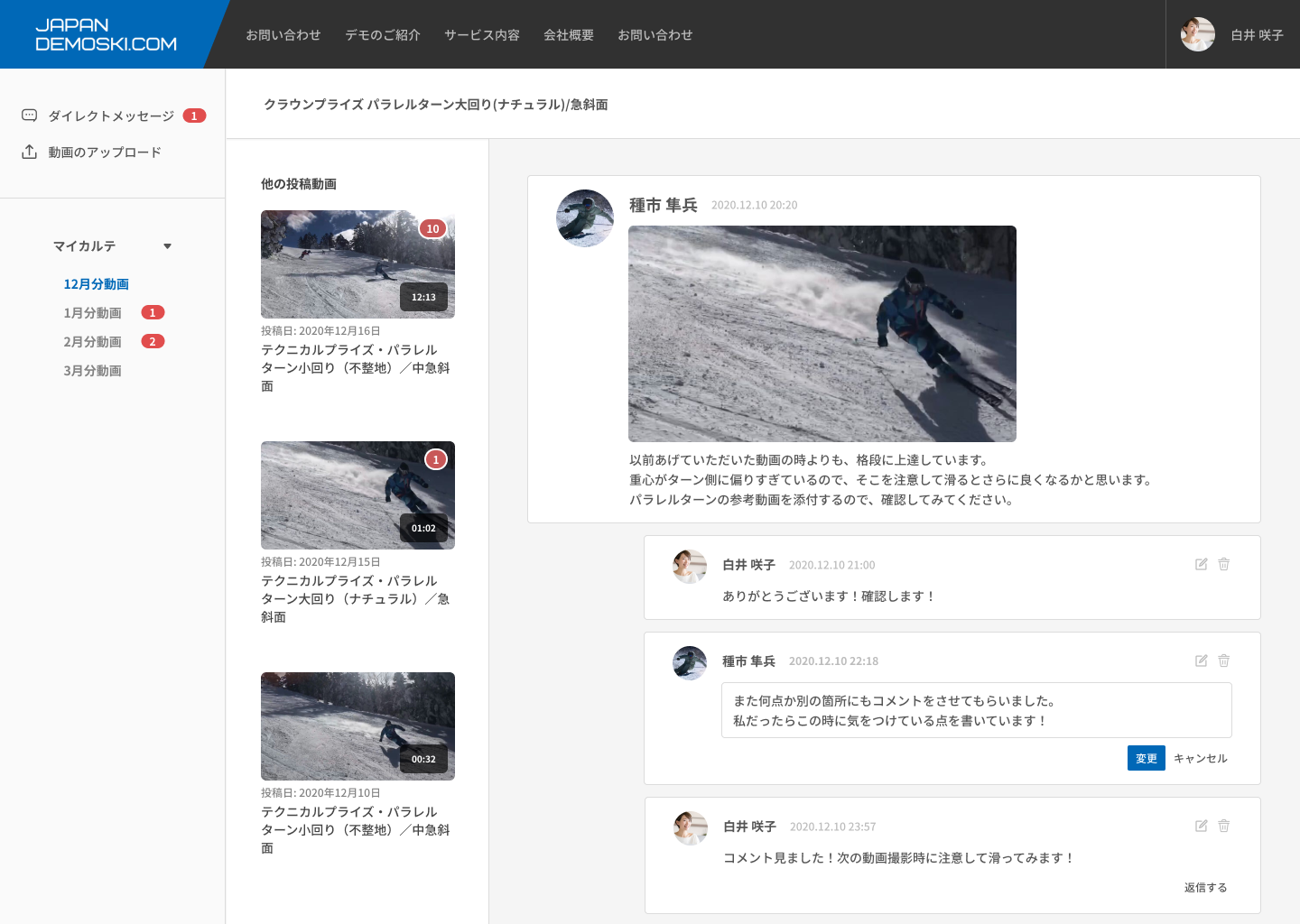Click inside the comment edit text box
The image size is (1300, 924).
tap(976, 710)
